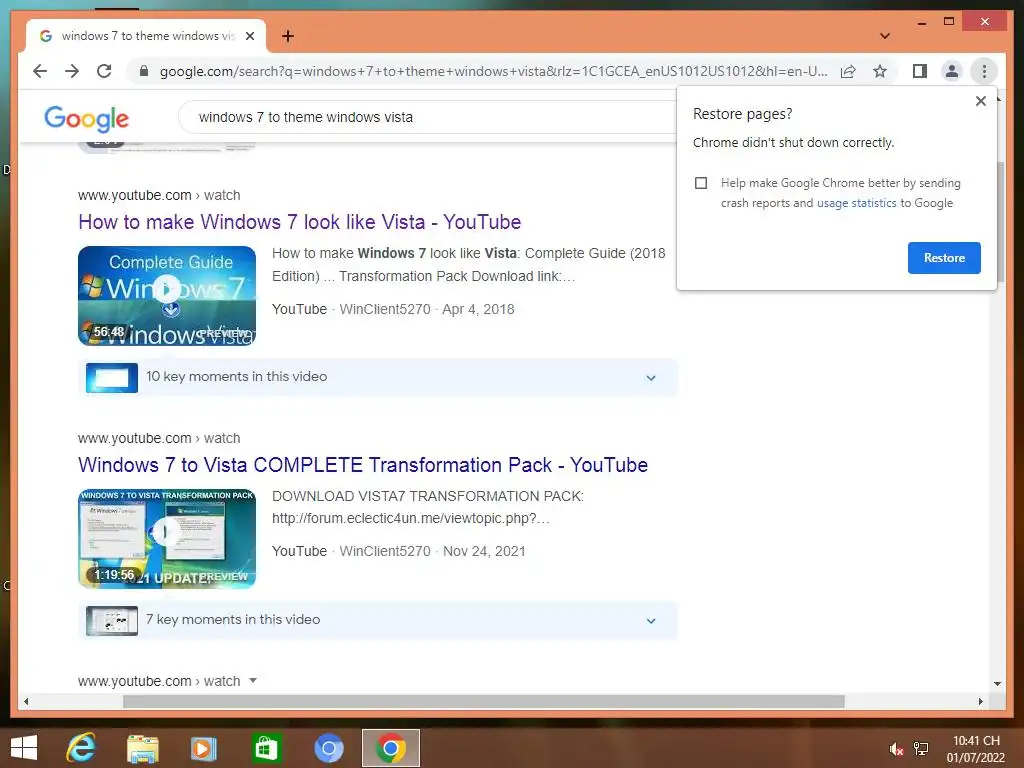Open the Windows Store taskbar icon
Image resolution: width=1024 pixels, height=768 pixels.
pyautogui.click(x=265, y=748)
